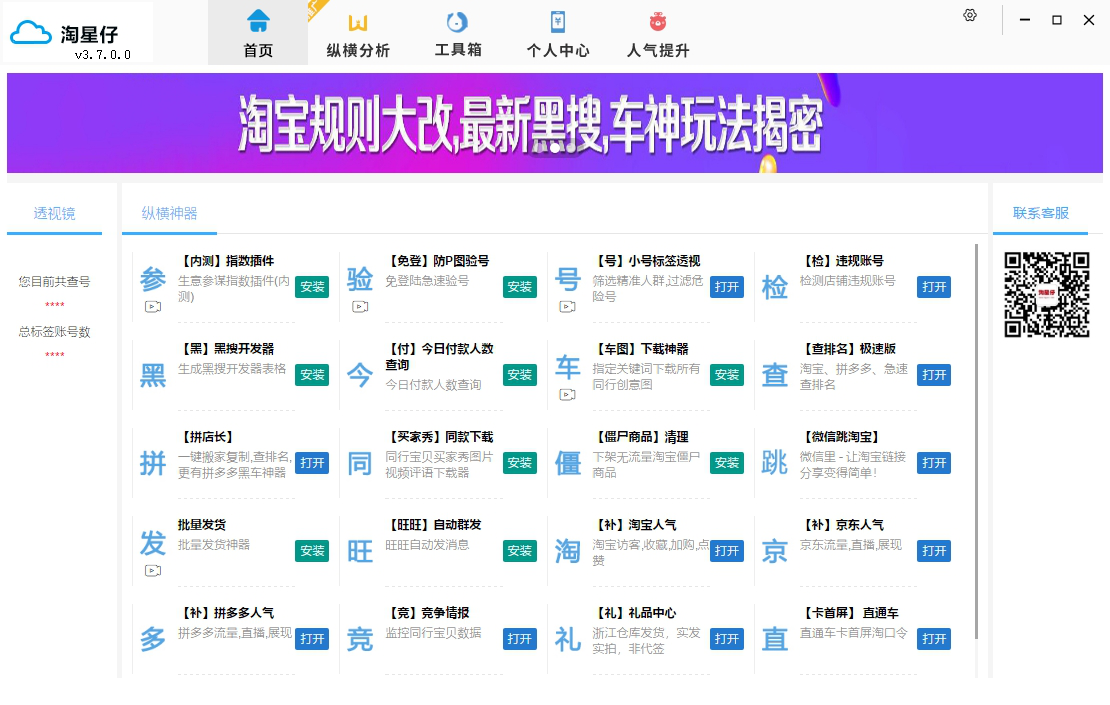This screenshot has height=705, width=1110.
Task: Click the 京 icon for 京东人气
Action: tap(775, 551)
